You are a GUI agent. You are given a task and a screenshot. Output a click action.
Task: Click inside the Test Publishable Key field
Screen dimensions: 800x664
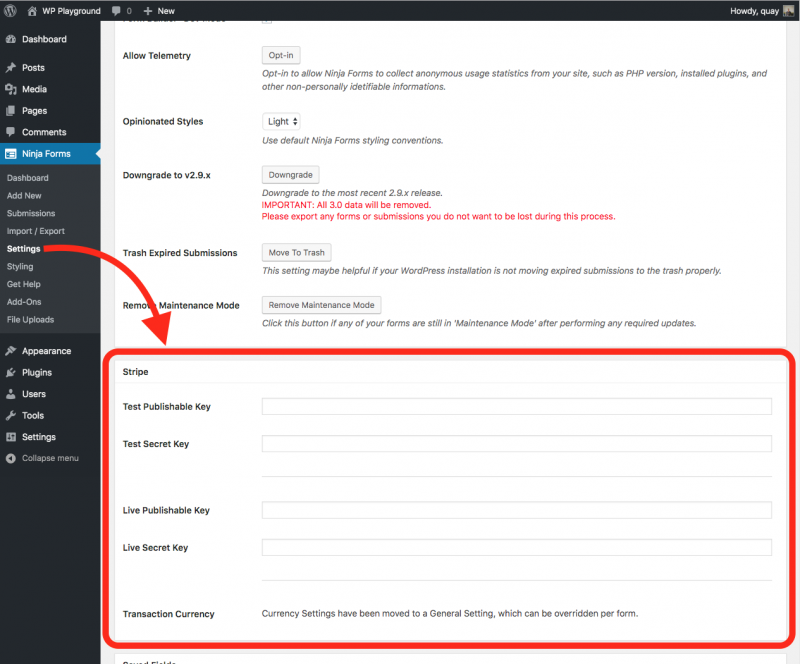(516, 406)
